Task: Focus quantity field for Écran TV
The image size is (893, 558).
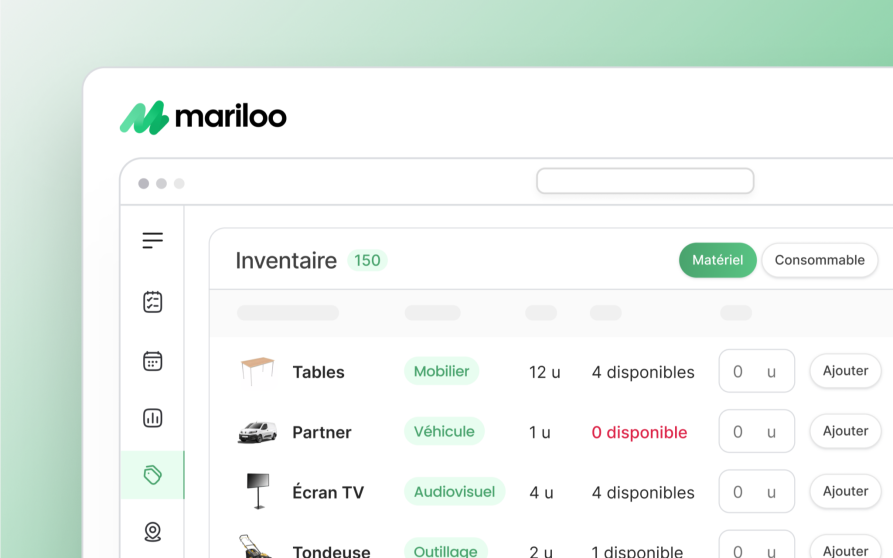Action: pos(756,492)
